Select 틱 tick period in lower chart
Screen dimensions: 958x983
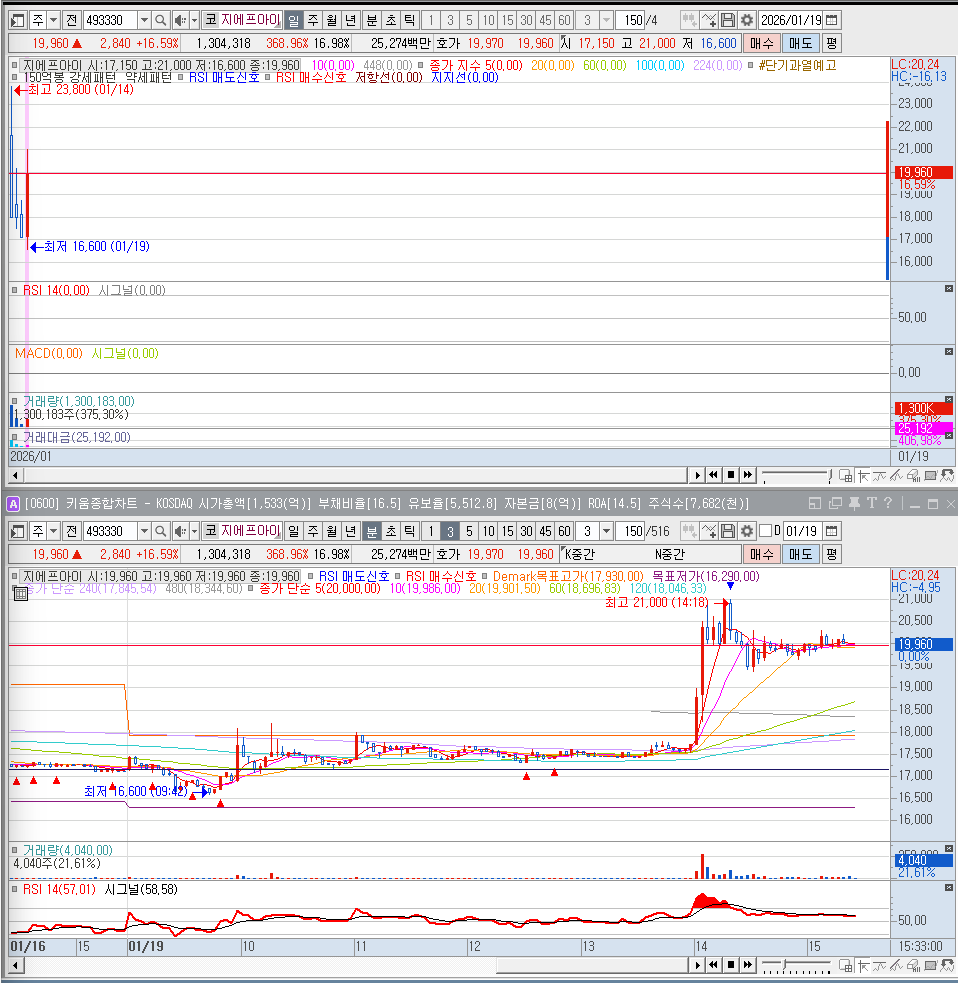point(409,531)
